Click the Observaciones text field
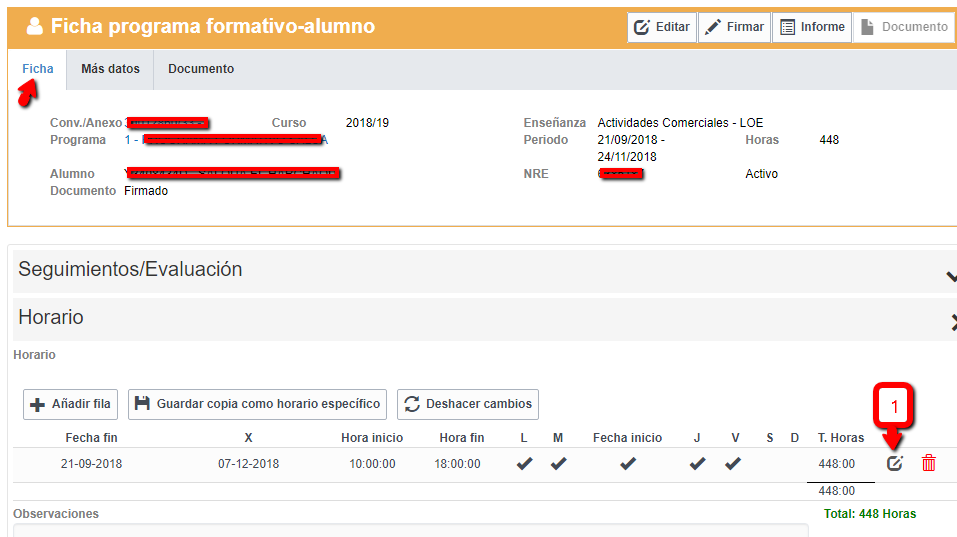Screen dimensions: 957x537 [400, 529]
